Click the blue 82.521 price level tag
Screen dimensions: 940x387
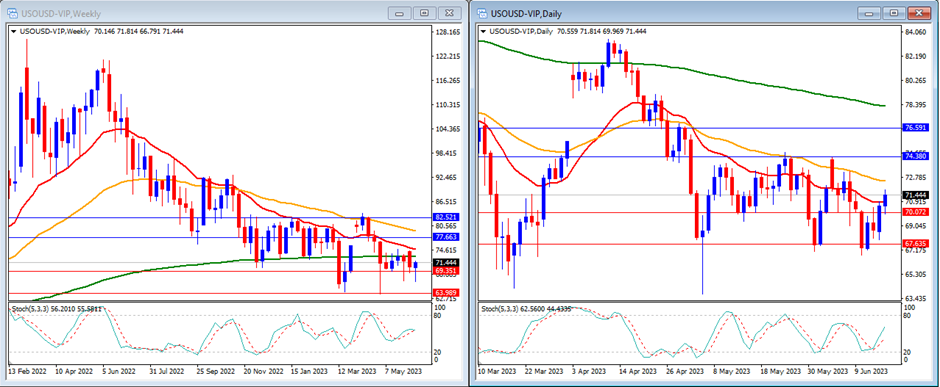click(x=445, y=217)
